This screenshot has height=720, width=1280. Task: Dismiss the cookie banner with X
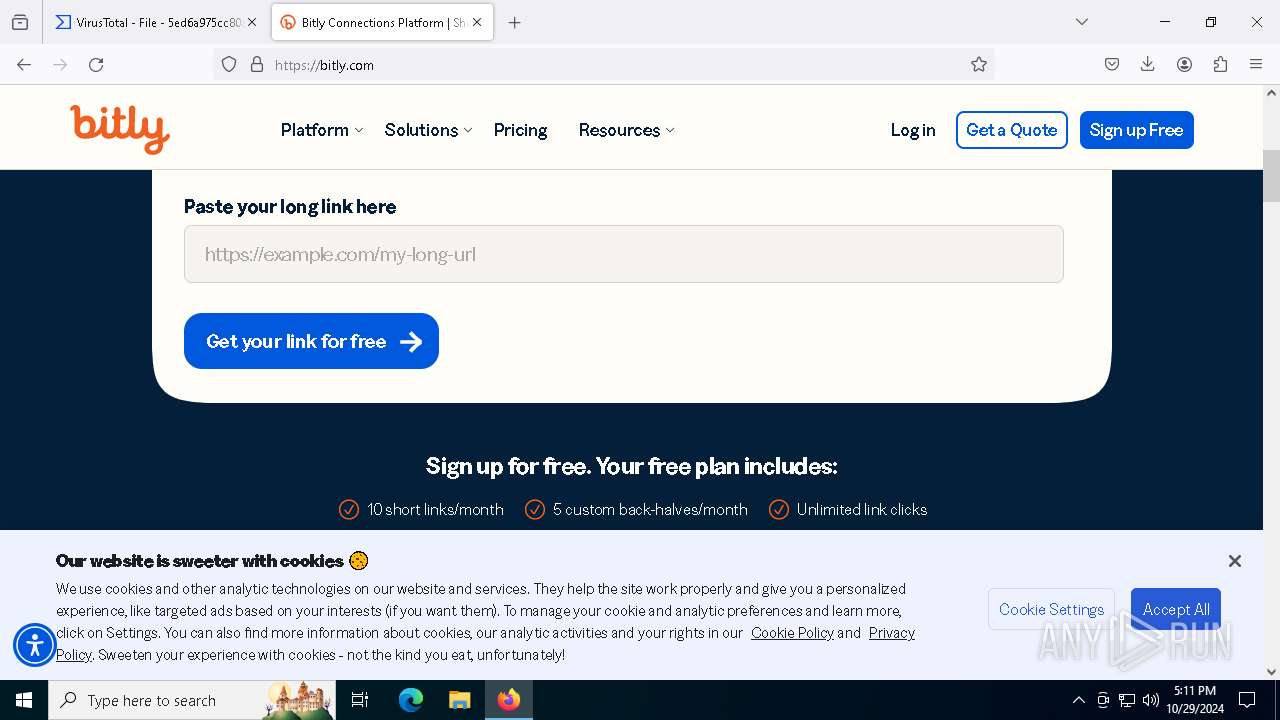pyautogui.click(x=1235, y=561)
